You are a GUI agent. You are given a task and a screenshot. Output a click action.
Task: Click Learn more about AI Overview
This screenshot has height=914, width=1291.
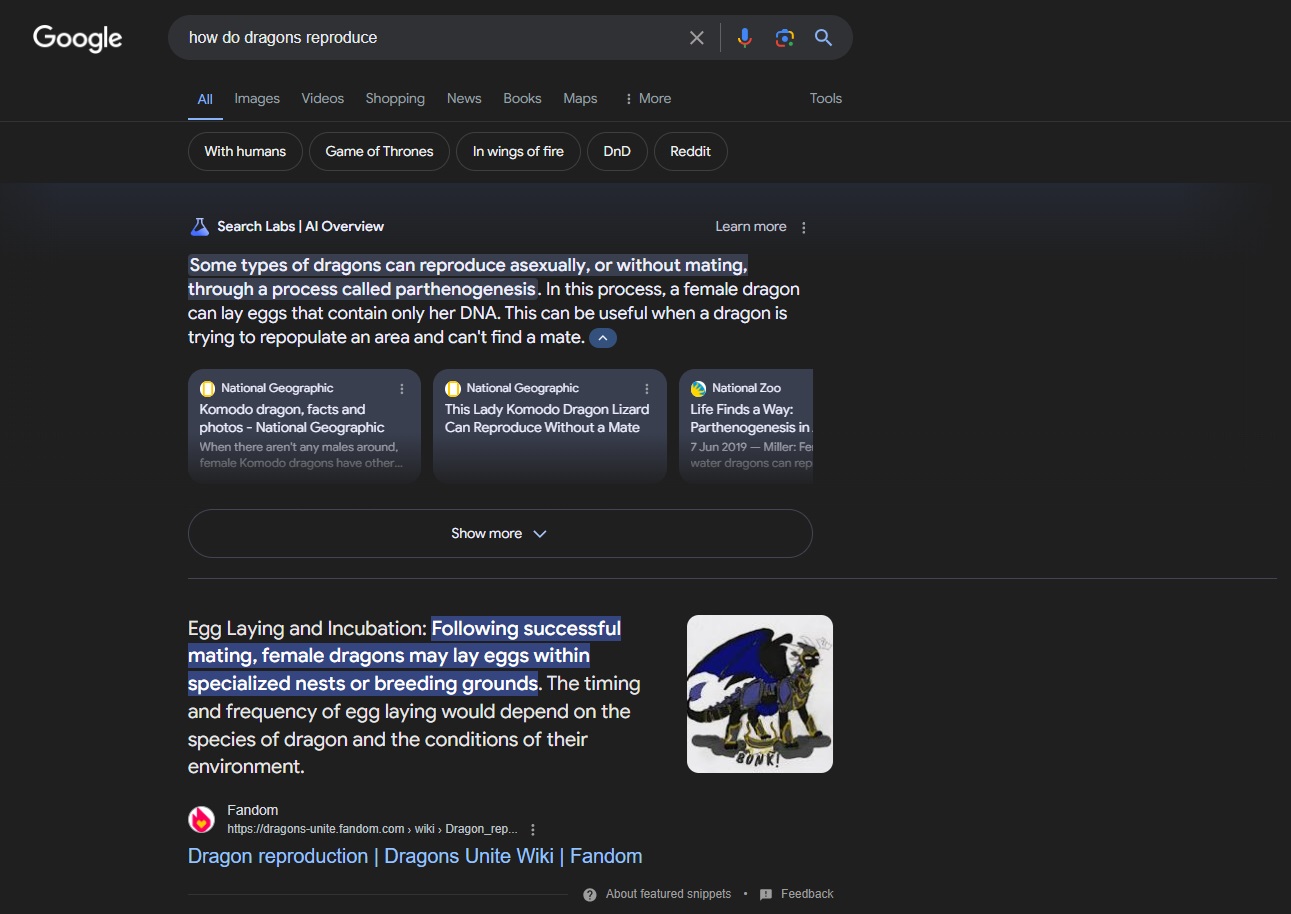751,227
